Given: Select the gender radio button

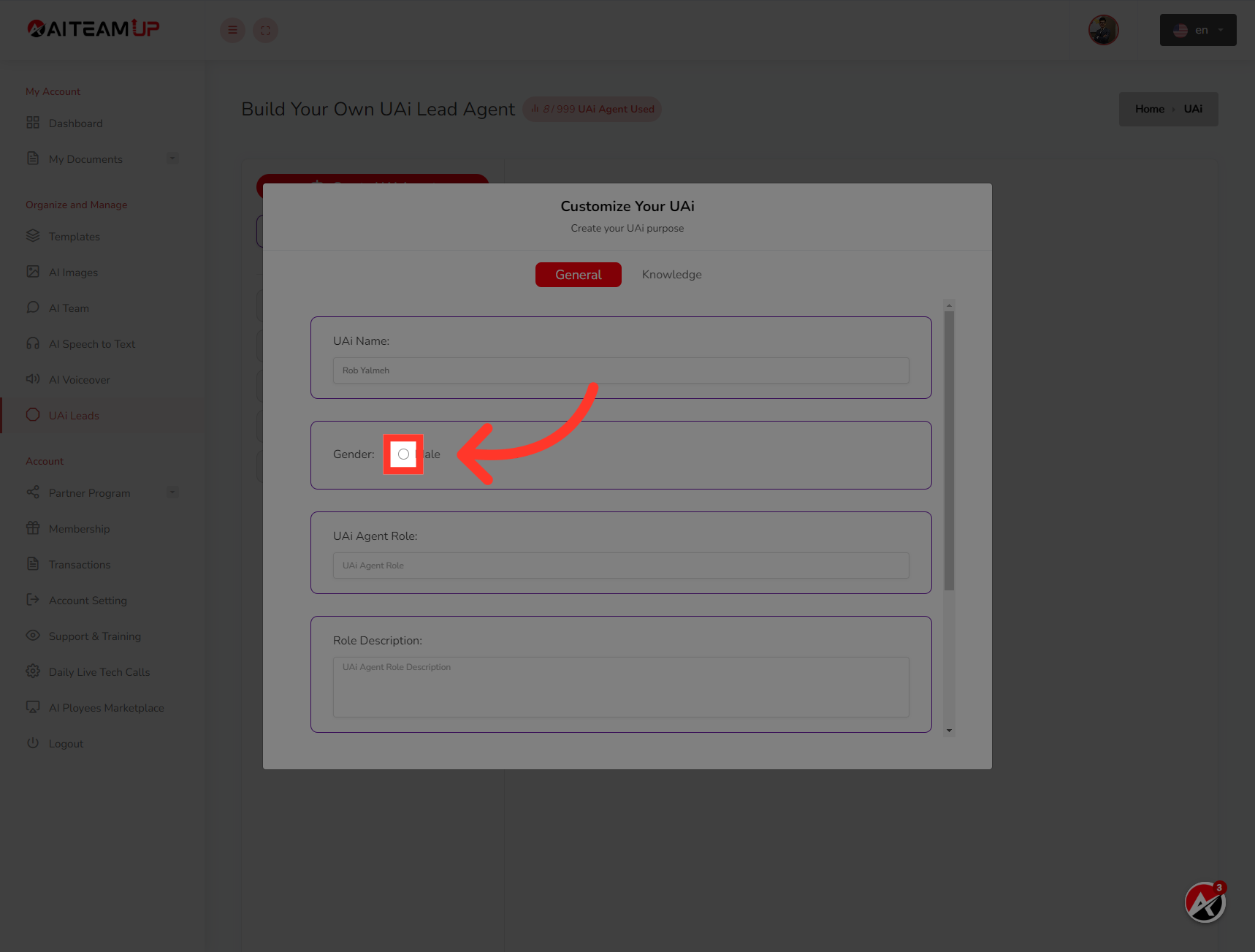Looking at the screenshot, I should click(403, 454).
